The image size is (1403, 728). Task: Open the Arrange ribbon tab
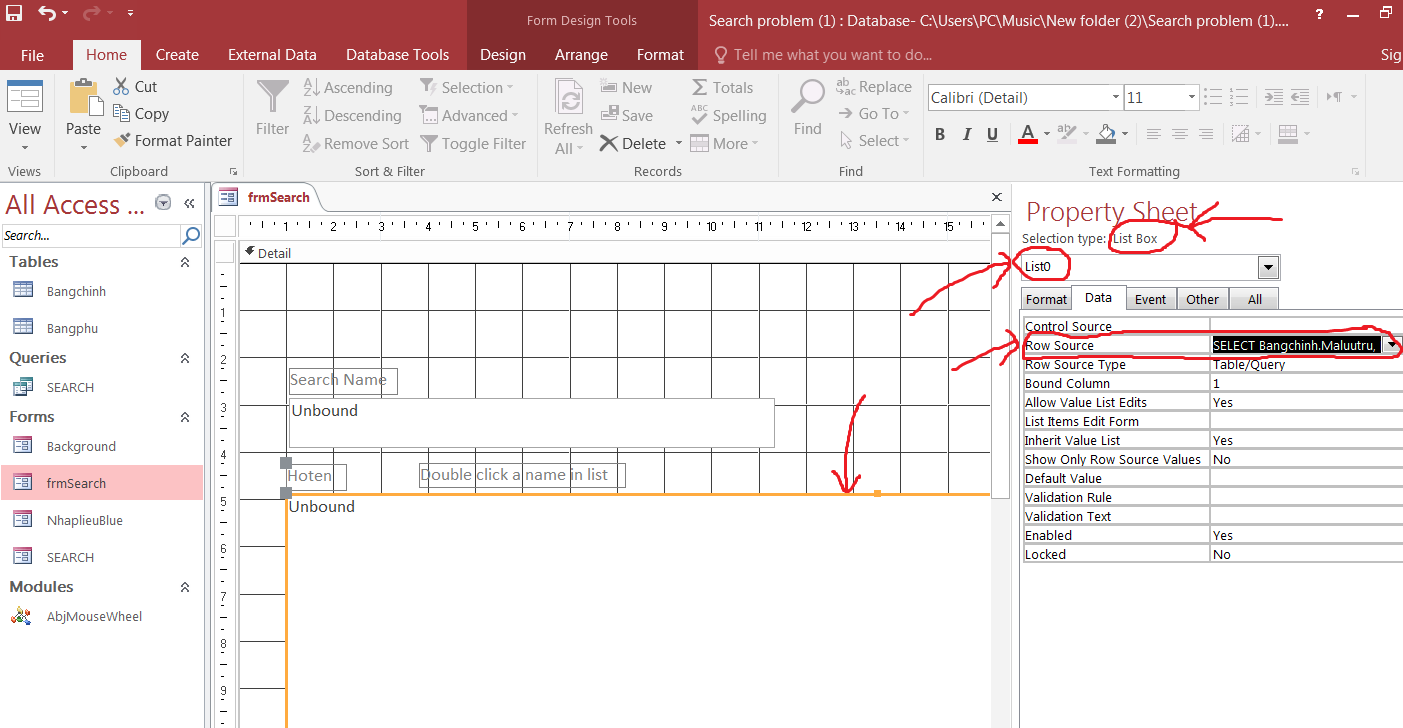click(x=581, y=55)
